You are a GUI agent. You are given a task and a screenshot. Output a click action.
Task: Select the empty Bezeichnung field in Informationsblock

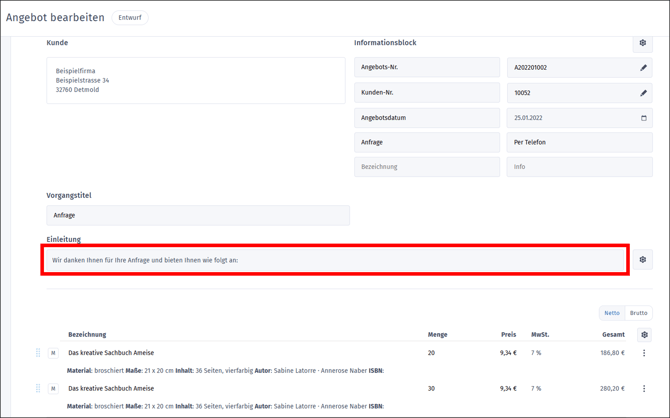[x=427, y=167]
